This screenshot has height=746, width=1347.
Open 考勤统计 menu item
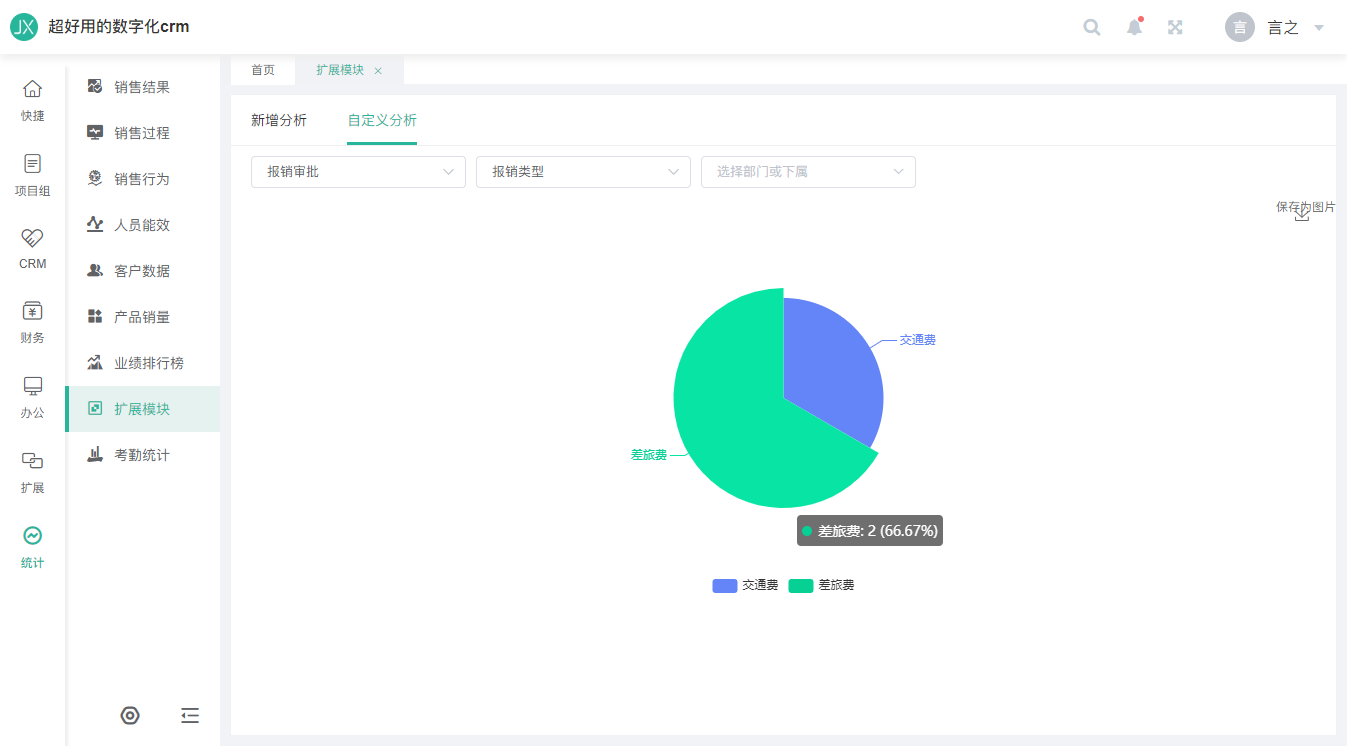pos(143,455)
